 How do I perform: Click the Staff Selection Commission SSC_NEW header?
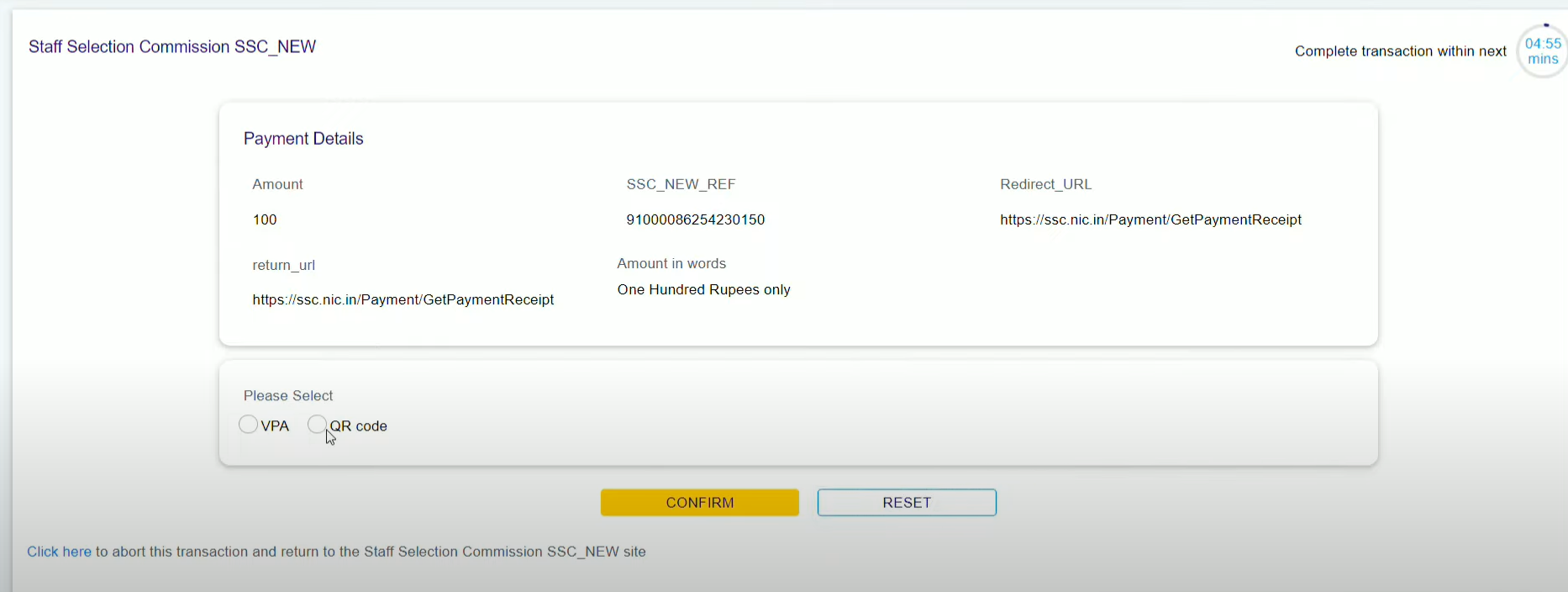(x=172, y=47)
